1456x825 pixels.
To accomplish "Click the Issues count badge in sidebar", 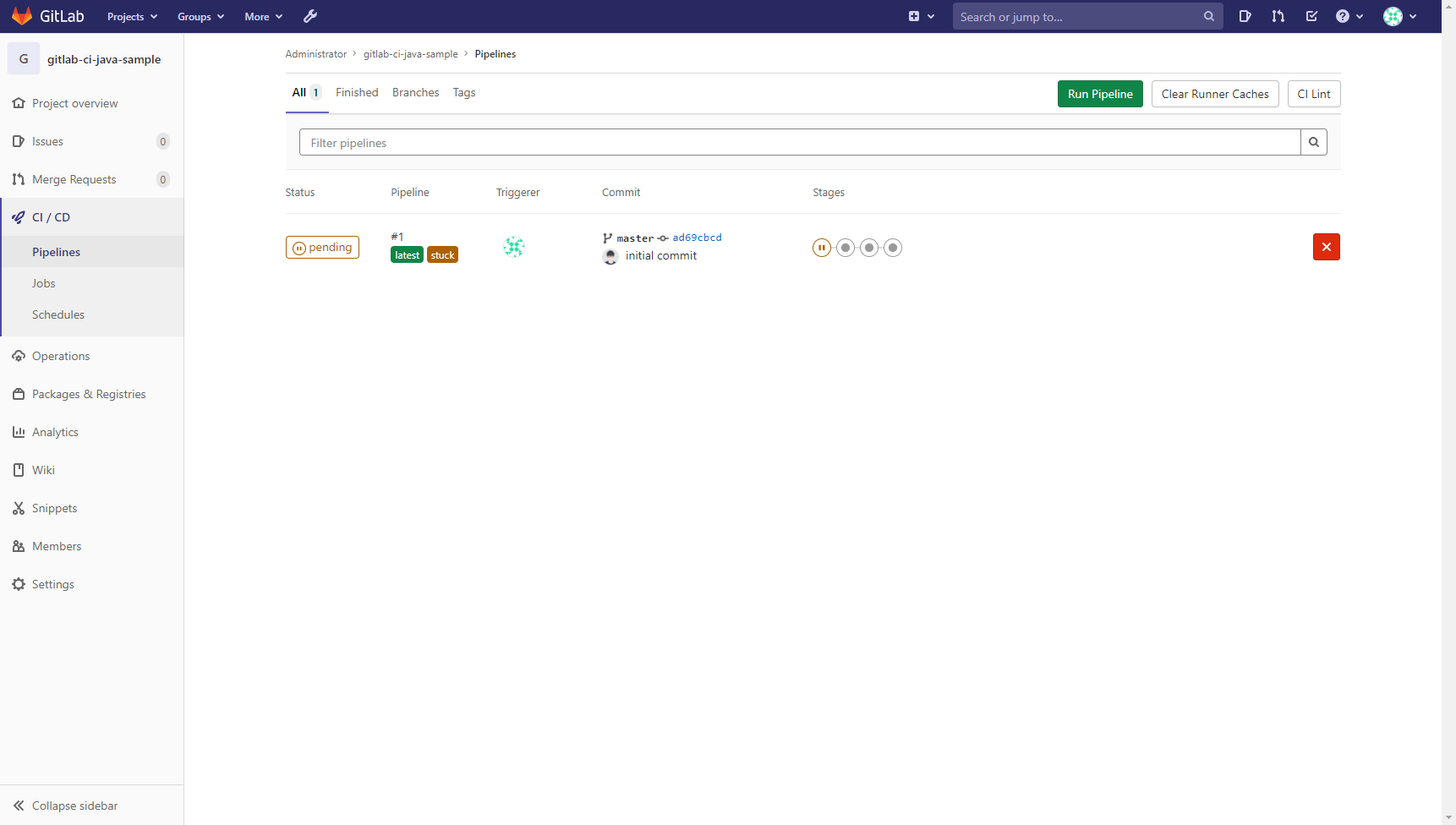I will pyautogui.click(x=163, y=141).
